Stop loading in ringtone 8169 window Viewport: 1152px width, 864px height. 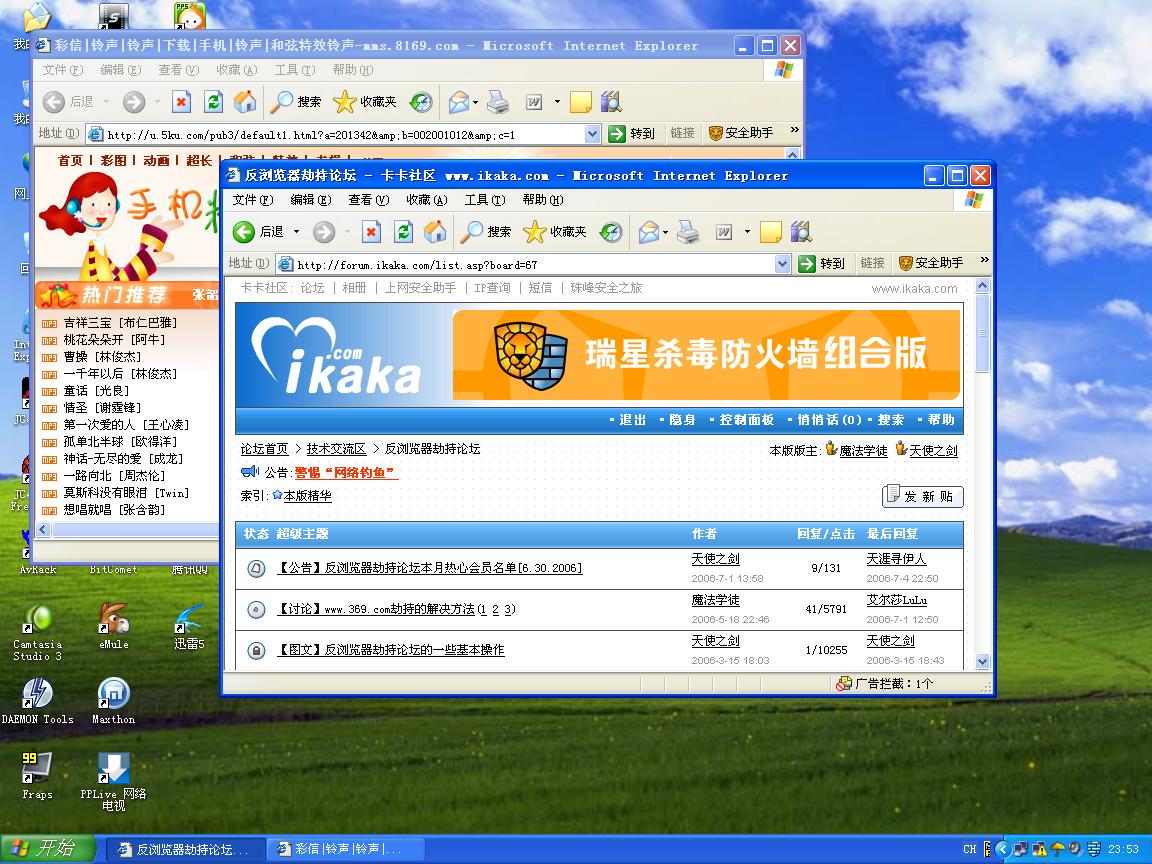coord(181,101)
